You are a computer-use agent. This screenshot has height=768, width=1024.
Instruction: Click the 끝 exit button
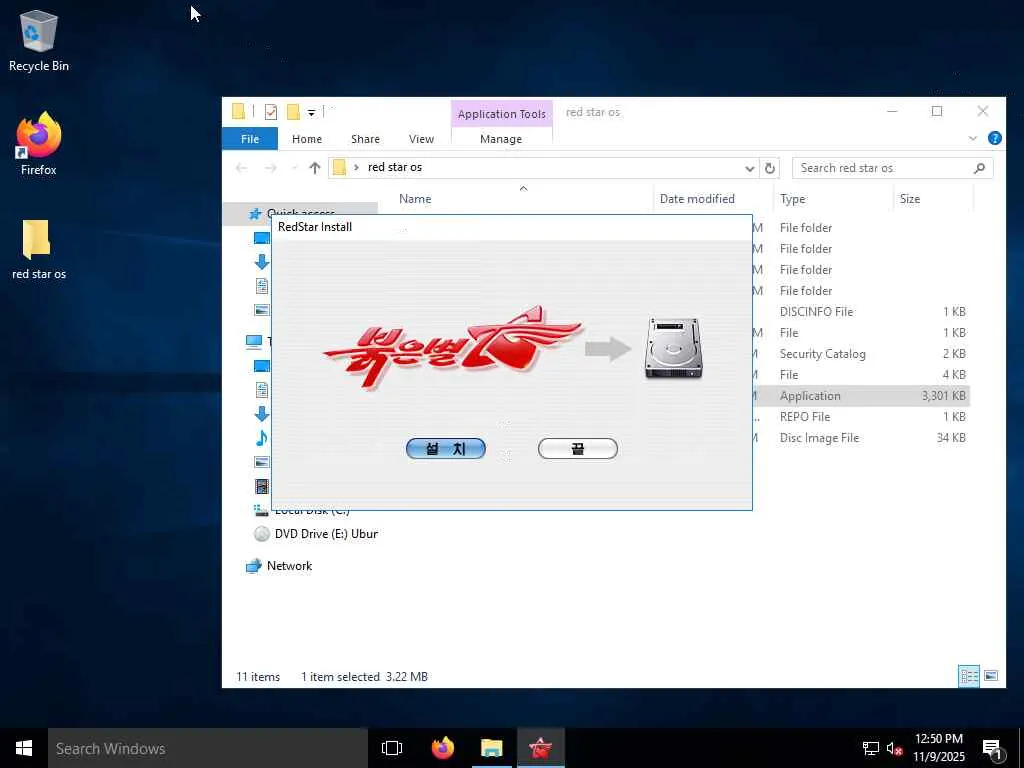577,449
